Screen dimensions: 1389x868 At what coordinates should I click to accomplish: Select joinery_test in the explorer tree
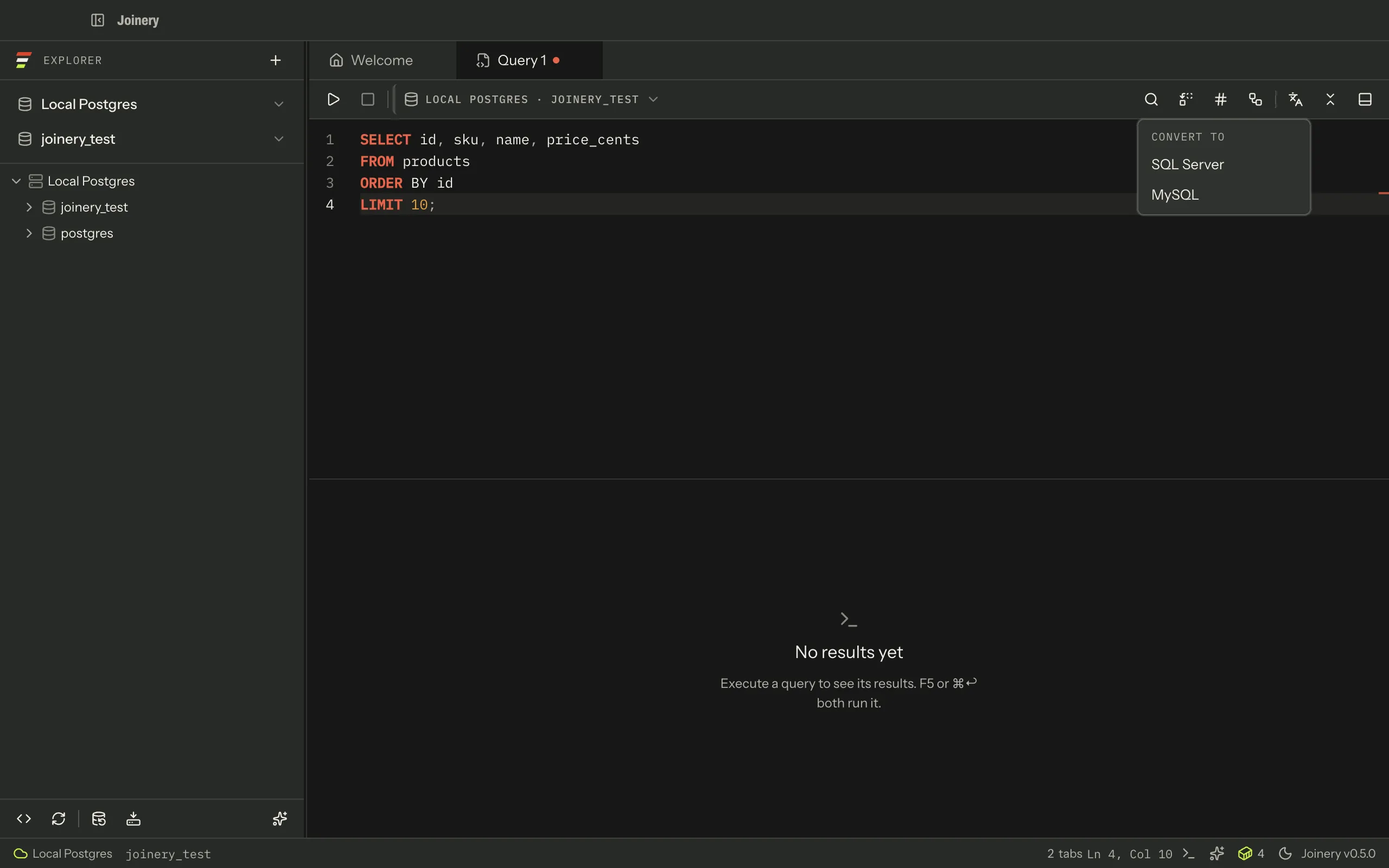coord(94,207)
